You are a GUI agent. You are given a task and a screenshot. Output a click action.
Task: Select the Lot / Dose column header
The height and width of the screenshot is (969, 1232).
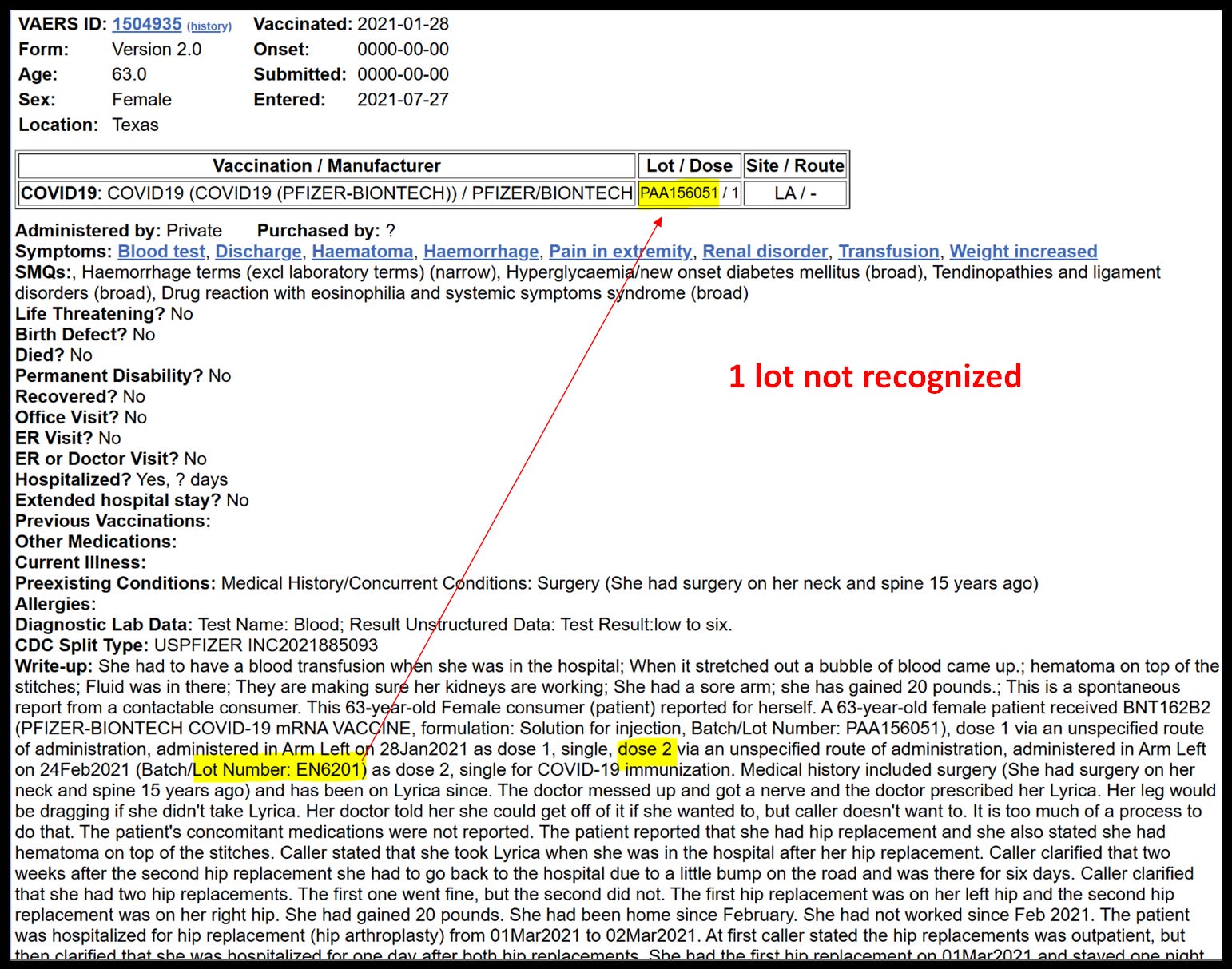click(690, 166)
